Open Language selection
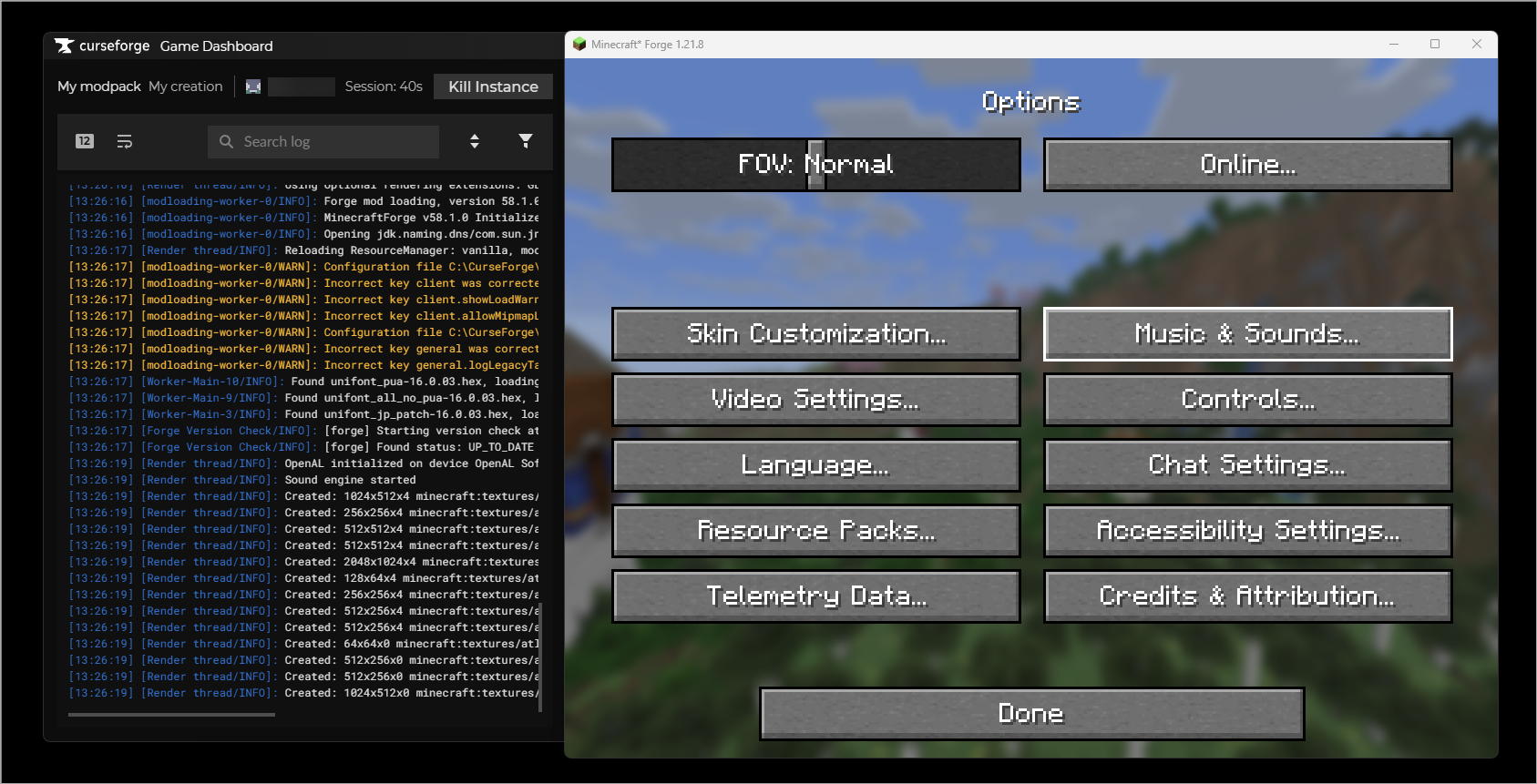 pos(816,465)
